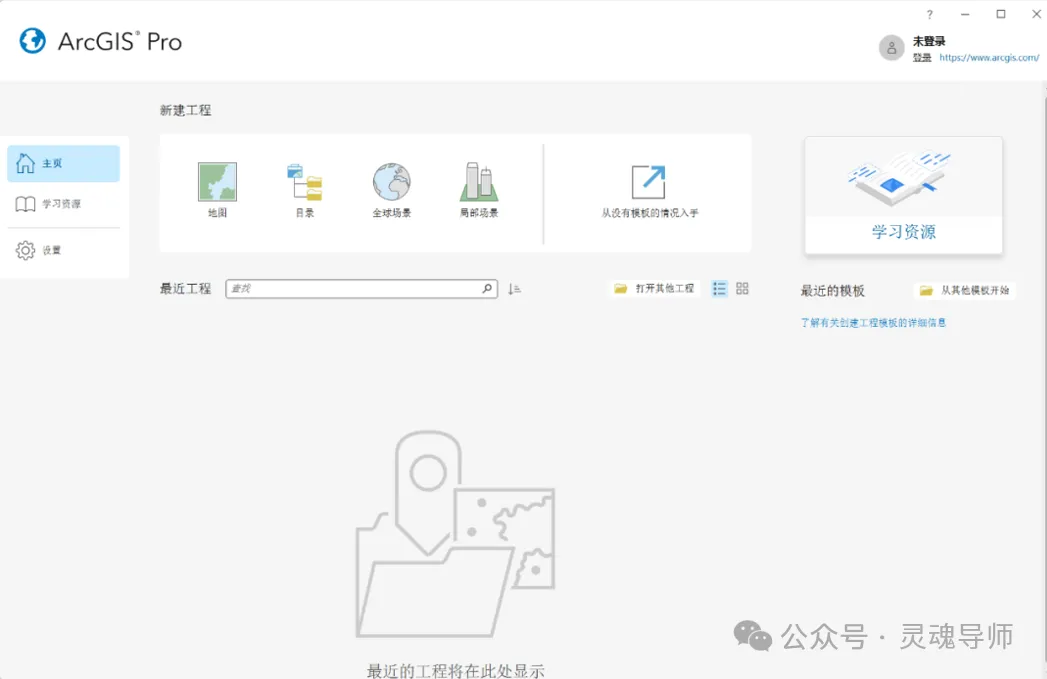The height and width of the screenshot is (679, 1047).
Task: Click the magnifier search icon
Action: pyautogui.click(x=487, y=288)
